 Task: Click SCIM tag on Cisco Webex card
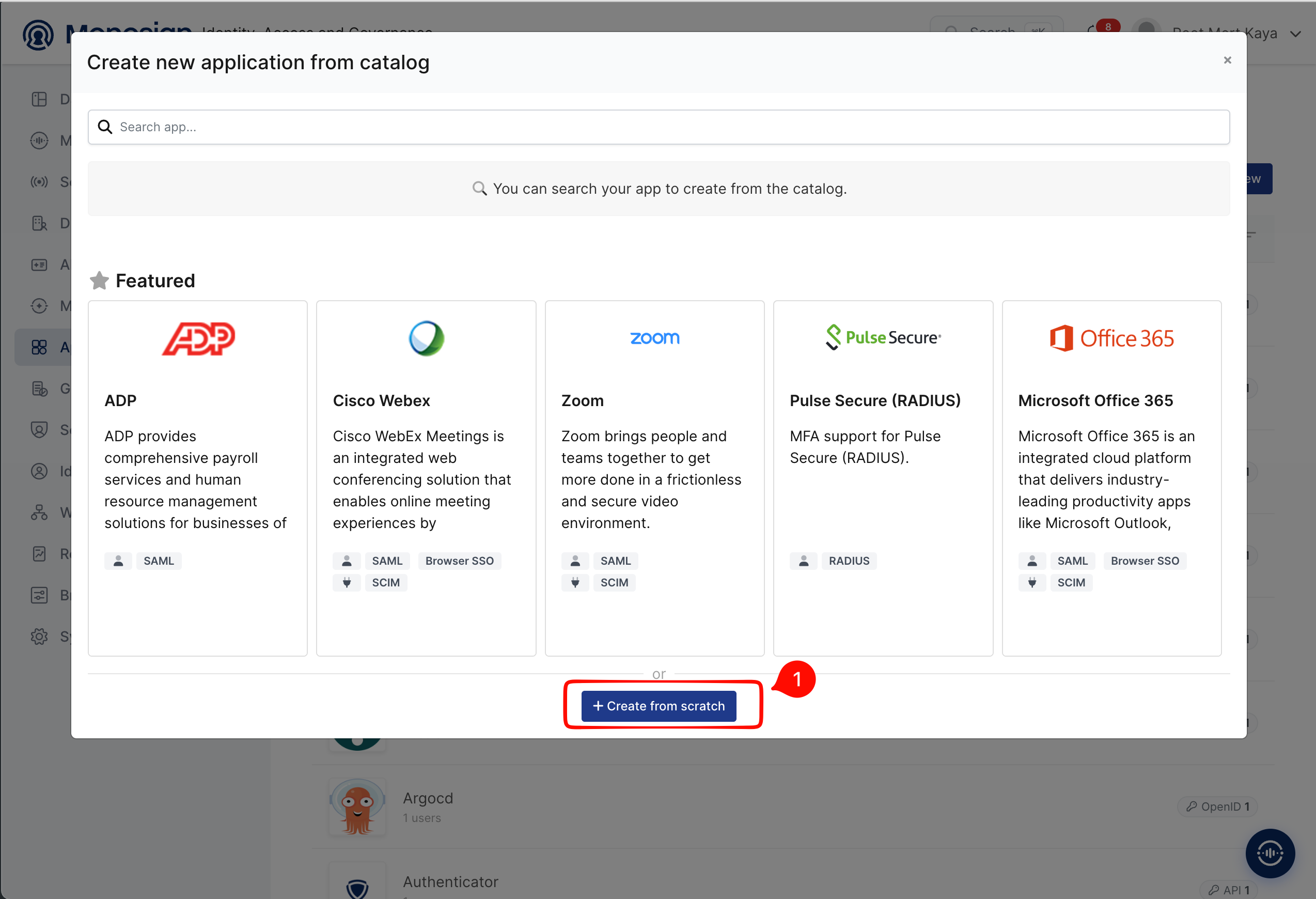[386, 582]
